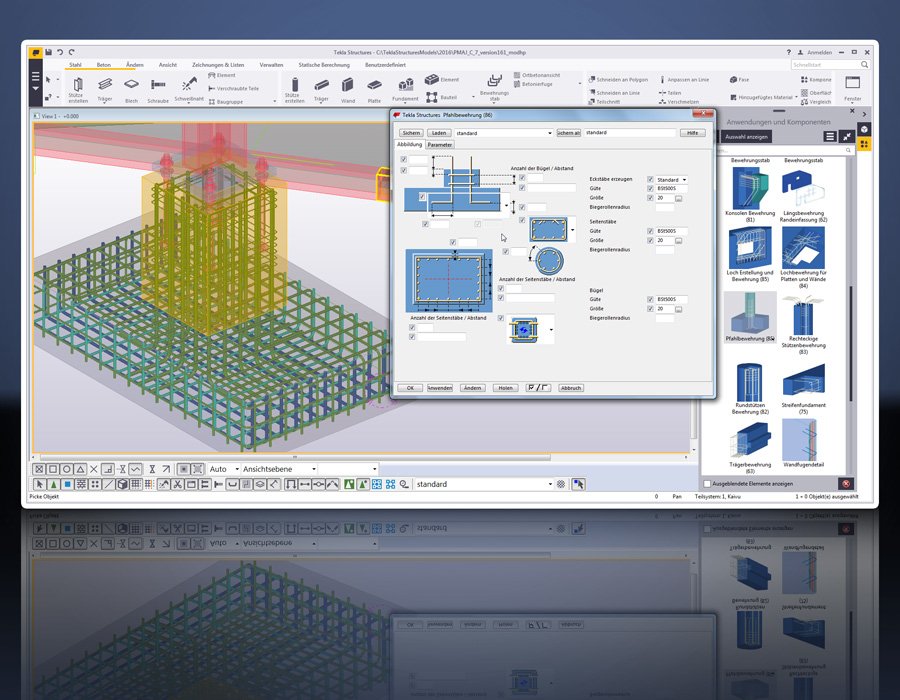Toggle checkbox beside Eckstäbe Güte BSt500S

click(x=650, y=188)
